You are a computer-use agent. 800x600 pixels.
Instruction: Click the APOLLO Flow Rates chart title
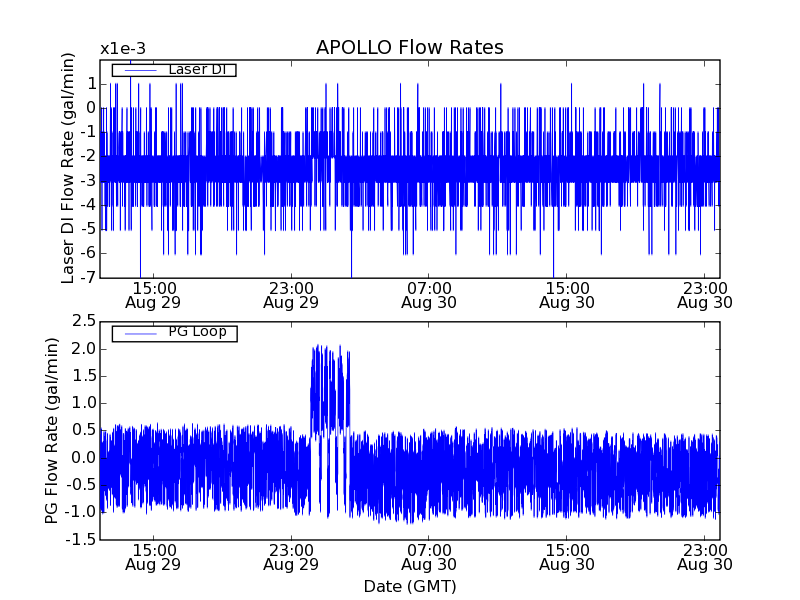(x=409, y=48)
